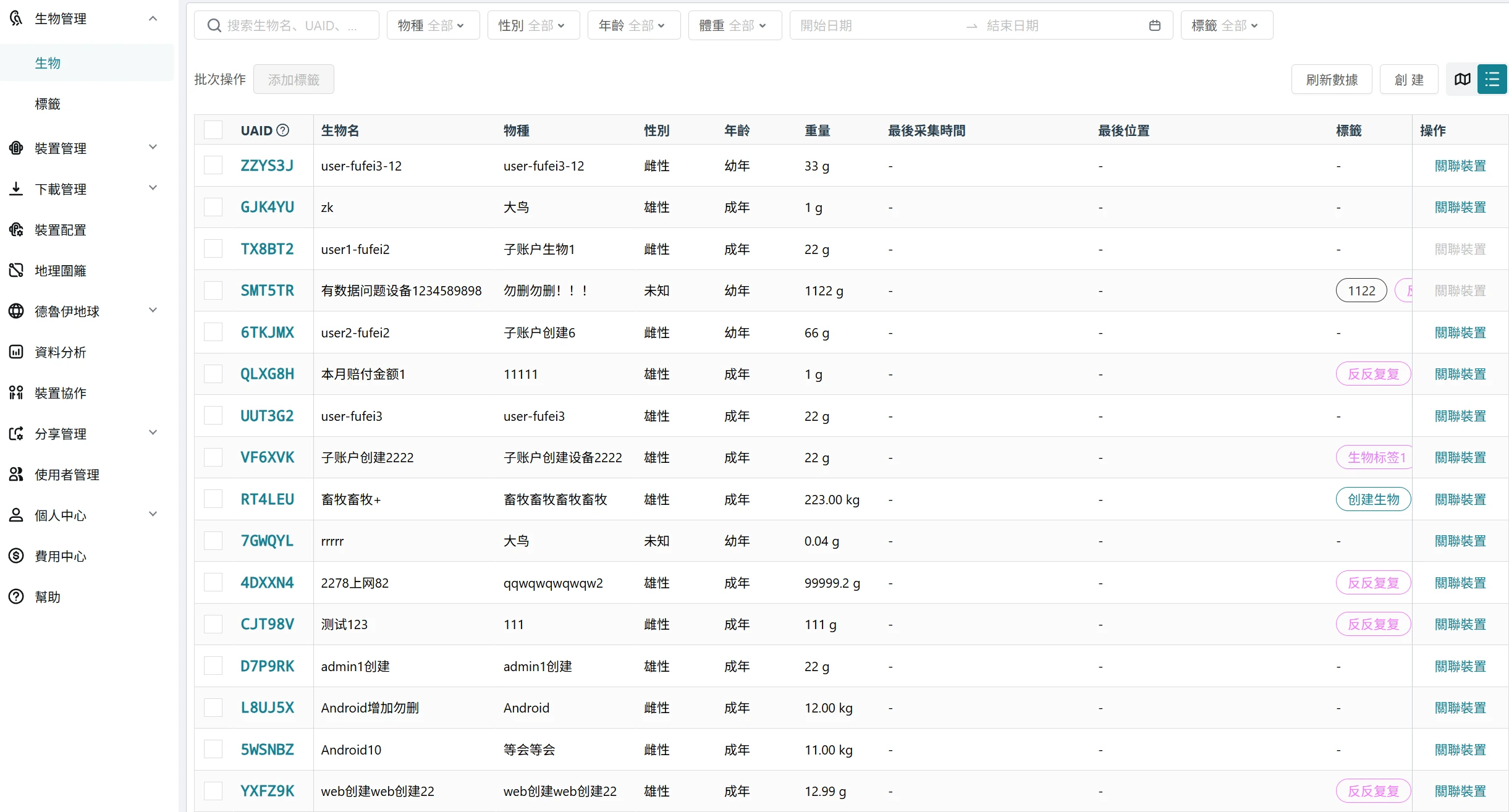Viewport: 1509px width, 812px height.
Task: Select checkbox for row RT4LEU
Action: [213, 499]
